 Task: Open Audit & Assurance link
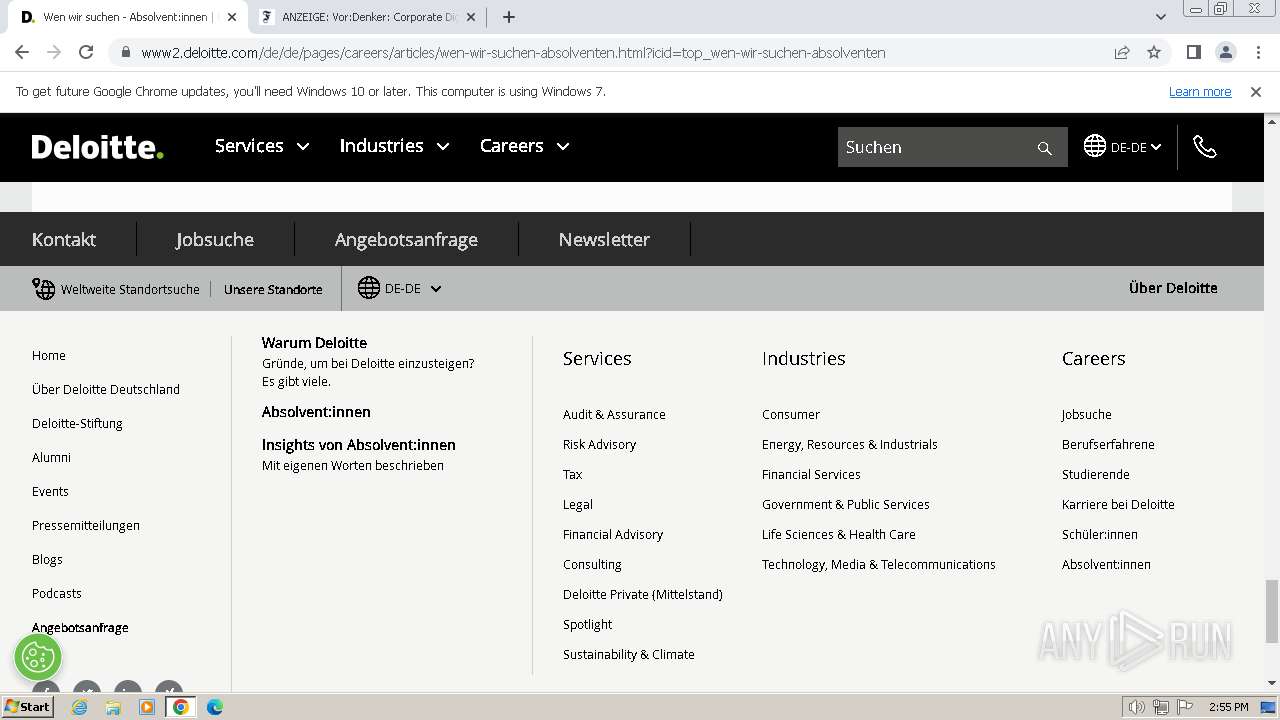click(x=614, y=414)
